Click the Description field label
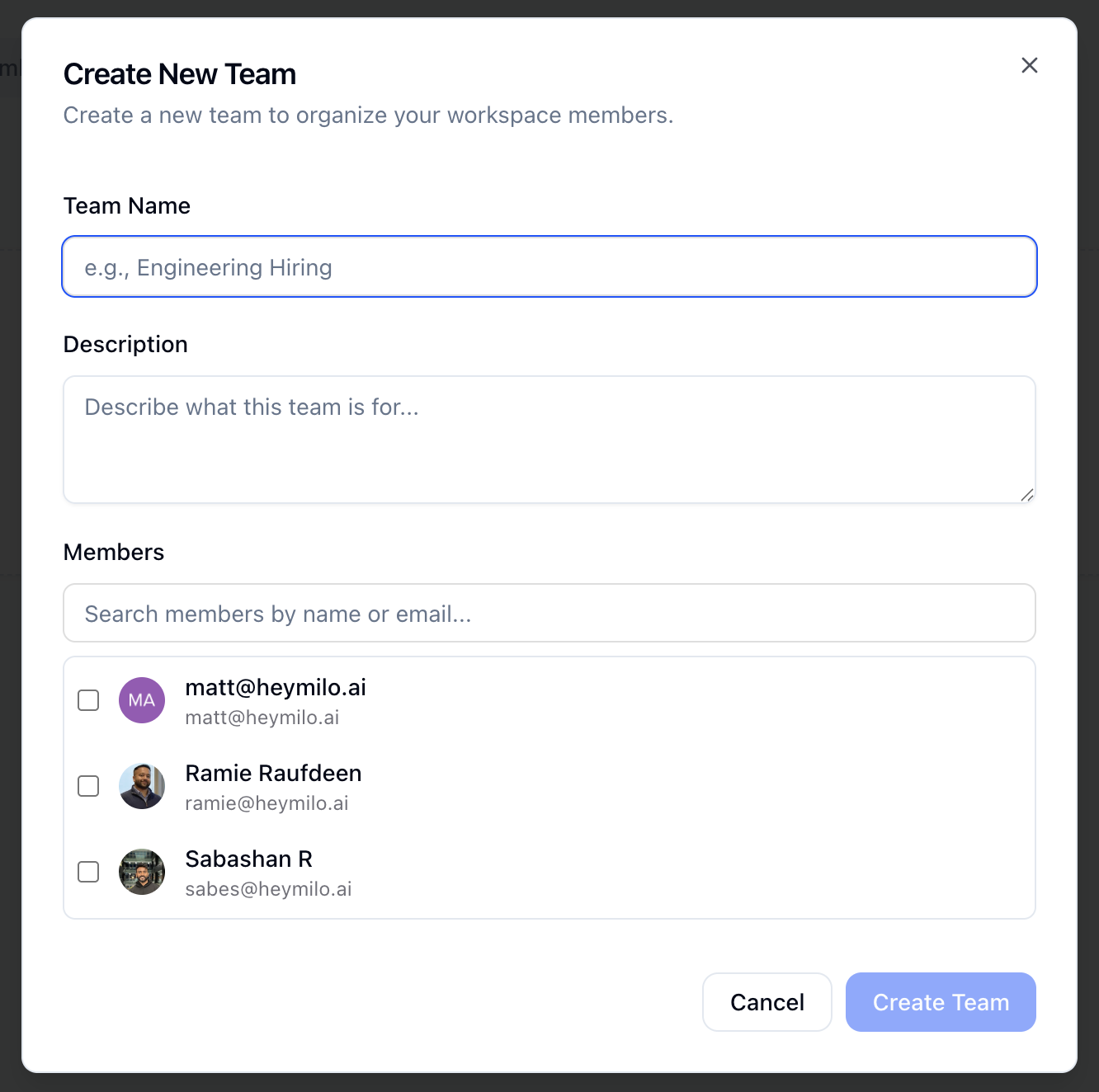The width and height of the screenshot is (1099, 1092). 125,344
